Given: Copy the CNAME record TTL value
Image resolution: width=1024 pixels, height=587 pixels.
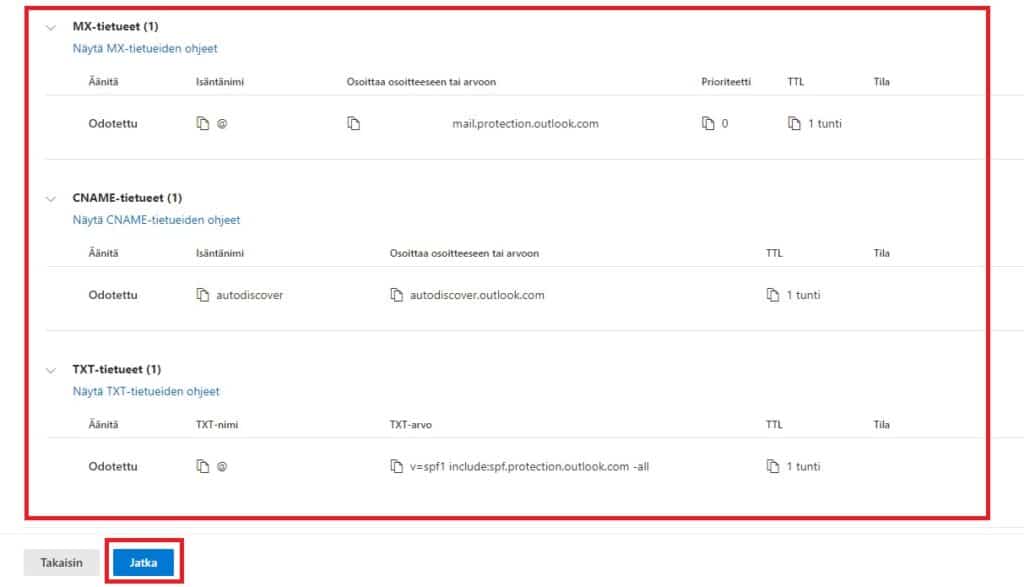Looking at the screenshot, I should click(x=772, y=296).
